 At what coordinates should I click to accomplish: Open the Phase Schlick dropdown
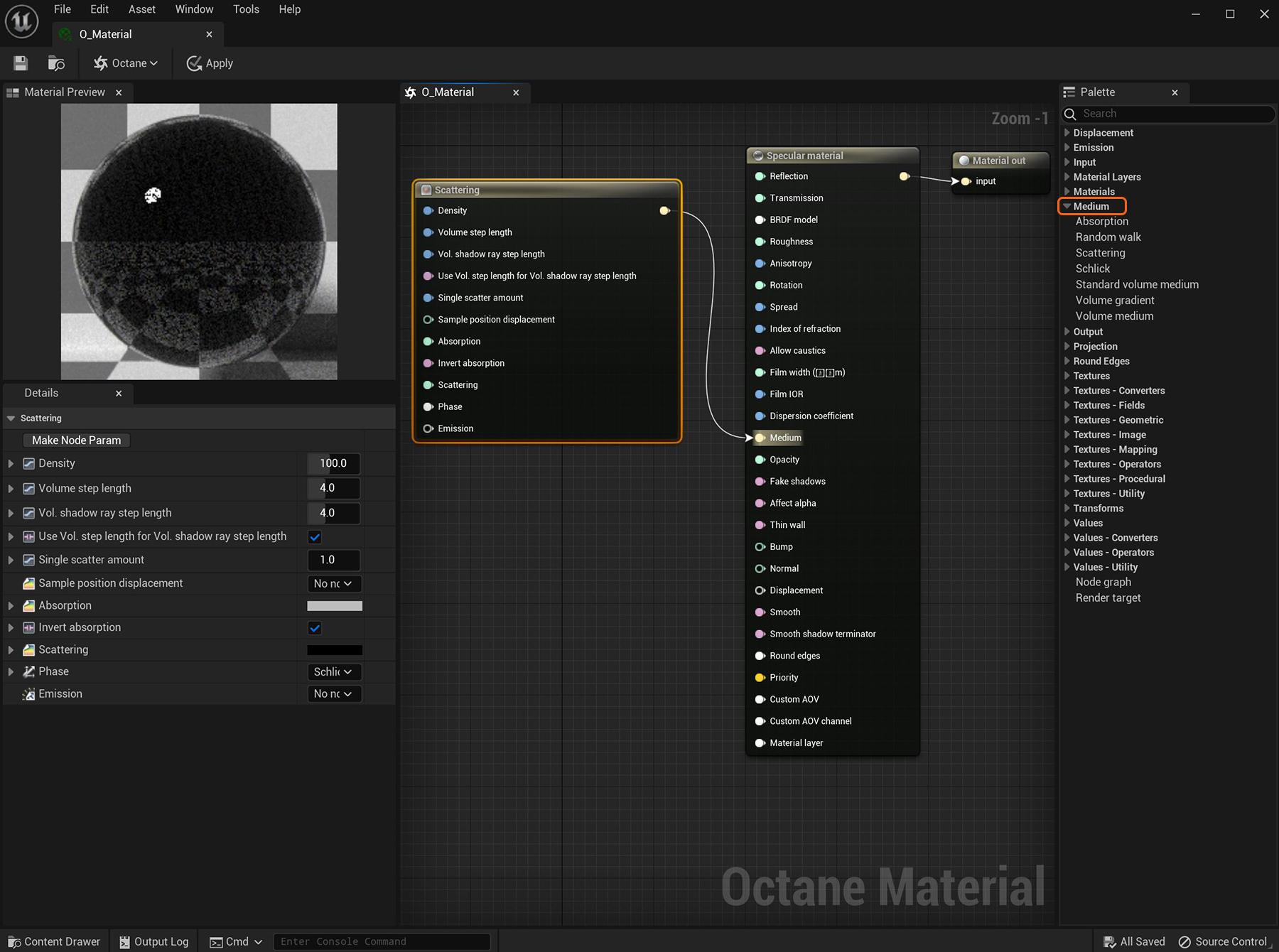(334, 671)
